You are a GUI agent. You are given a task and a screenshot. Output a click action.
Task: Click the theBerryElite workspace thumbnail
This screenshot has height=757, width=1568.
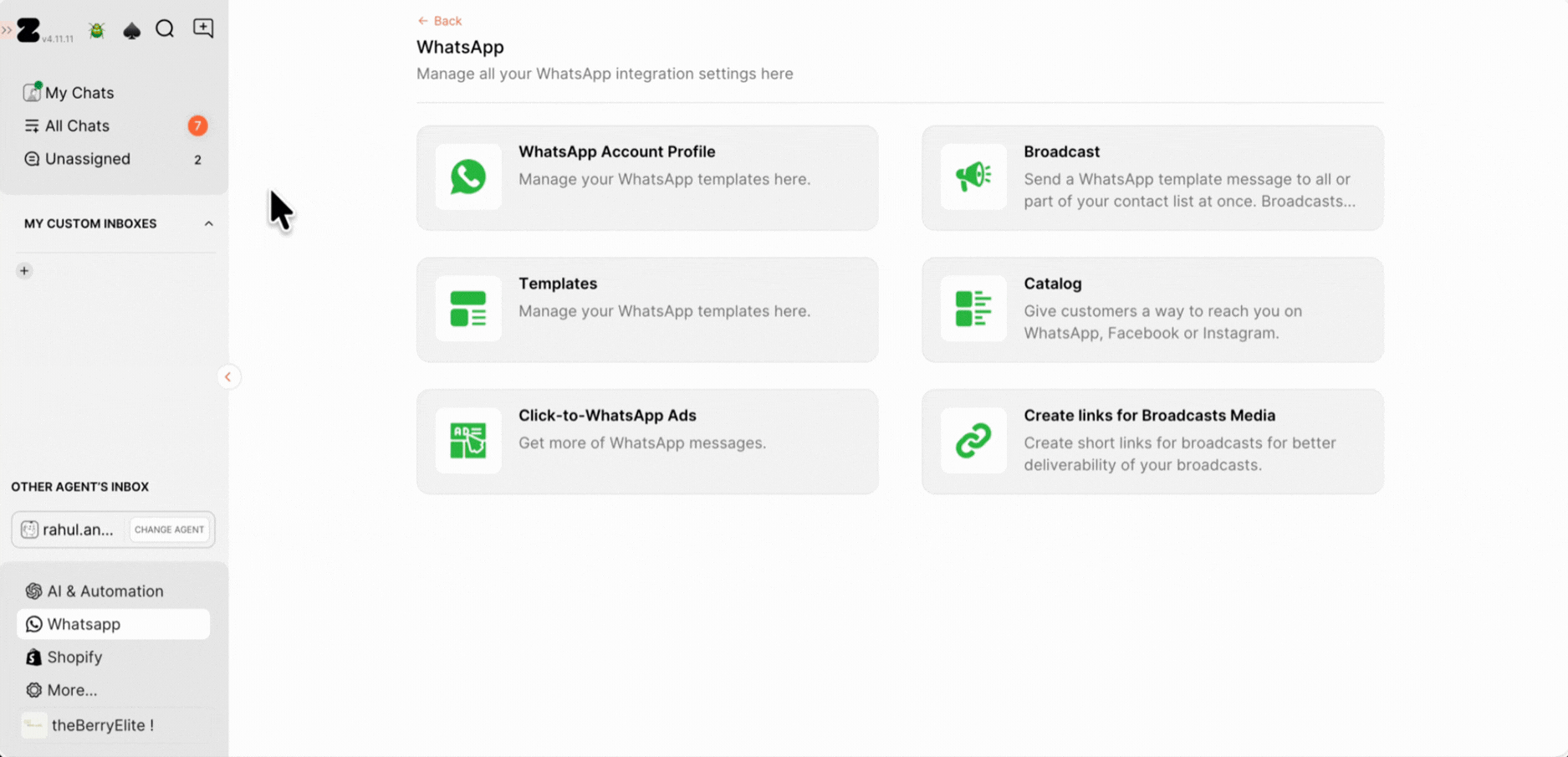click(x=34, y=725)
